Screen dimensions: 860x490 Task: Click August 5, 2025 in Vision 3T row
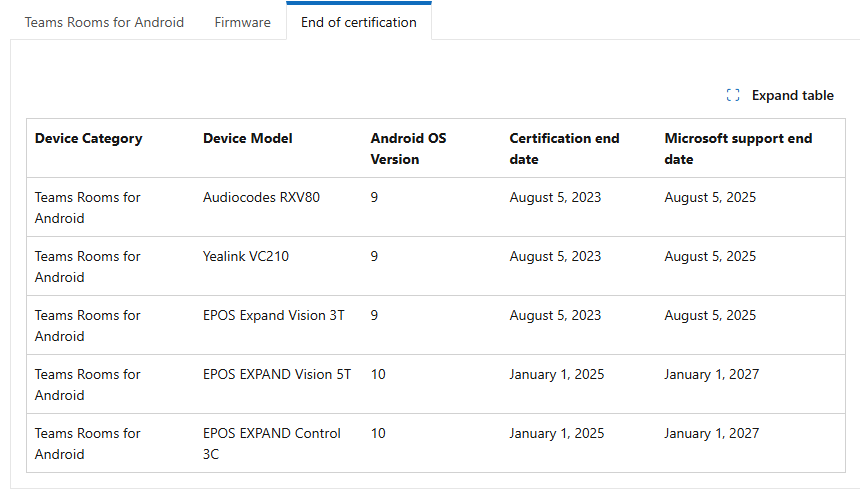[710, 316]
